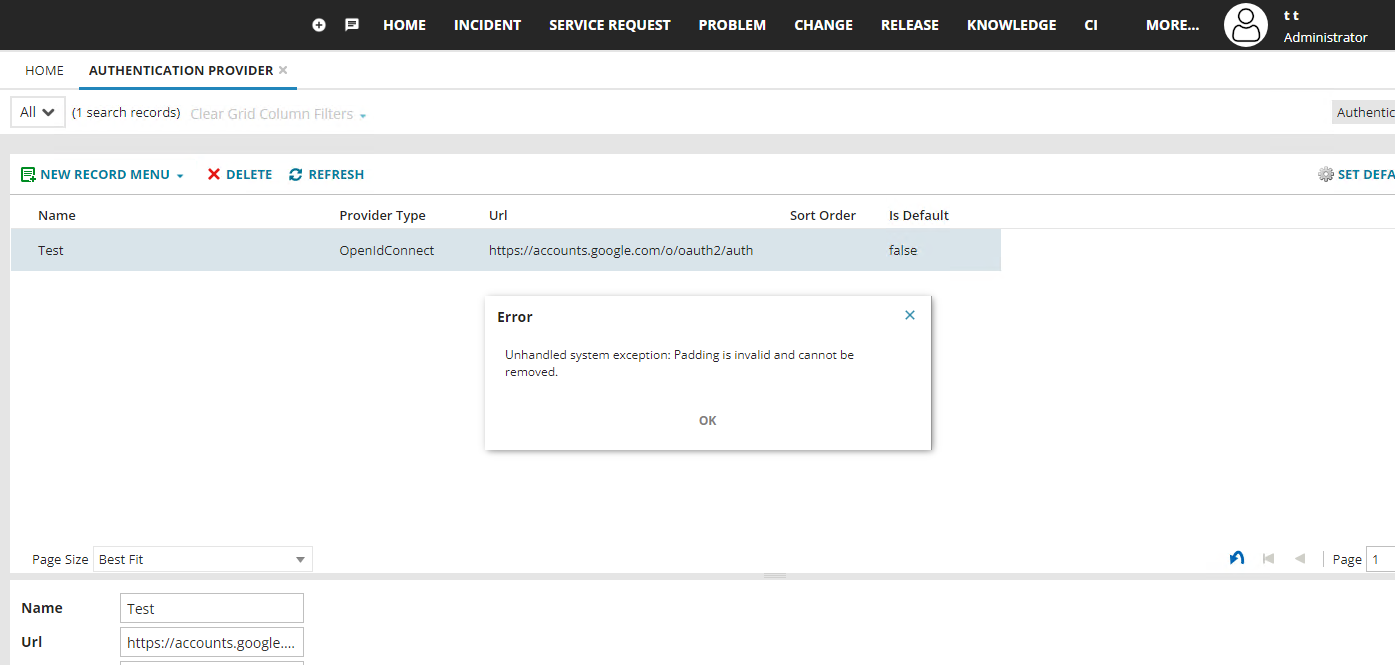Go to first page using pager icon
This screenshot has width=1395, height=665.
pyautogui.click(x=1268, y=559)
